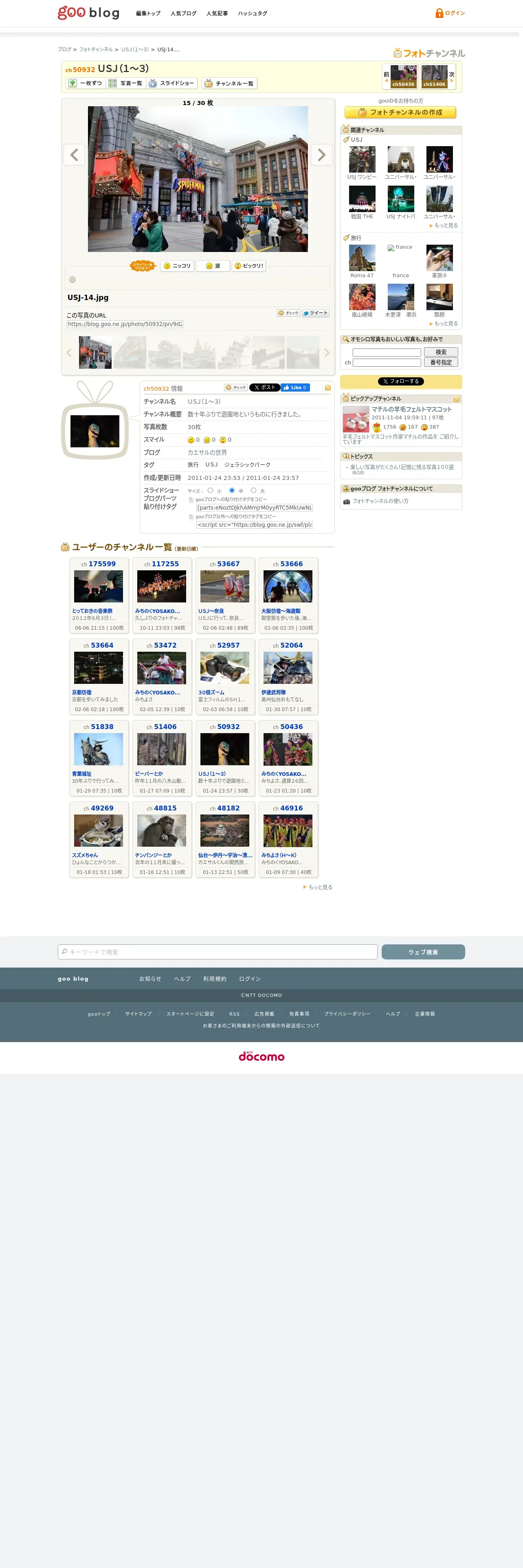Open 編集トップ in the top navigation
523x1568 pixels.
click(x=148, y=13)
